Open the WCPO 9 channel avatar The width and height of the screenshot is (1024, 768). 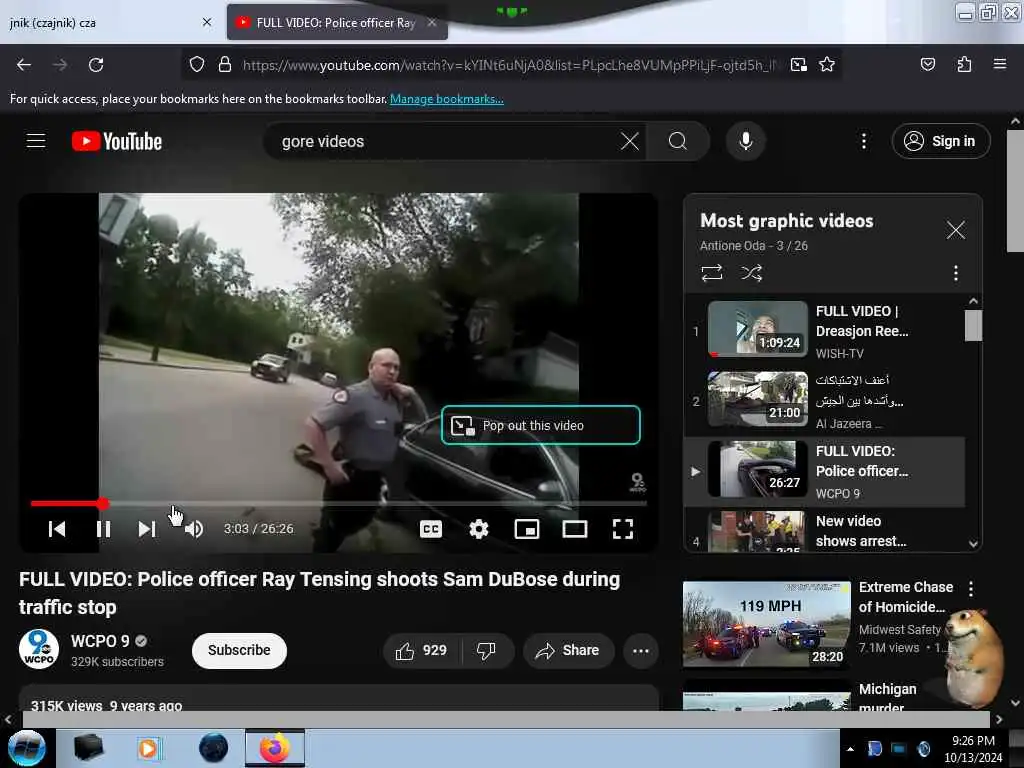point(39,649)
